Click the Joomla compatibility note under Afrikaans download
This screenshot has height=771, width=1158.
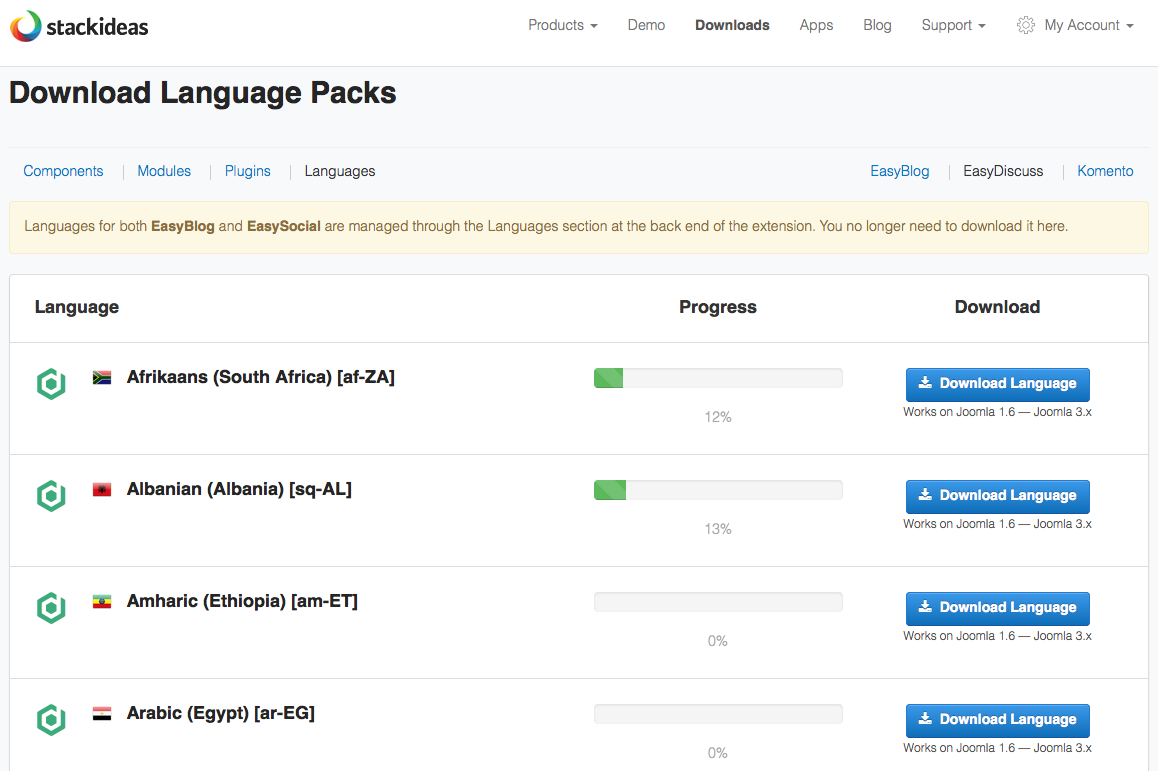[997, 412]
